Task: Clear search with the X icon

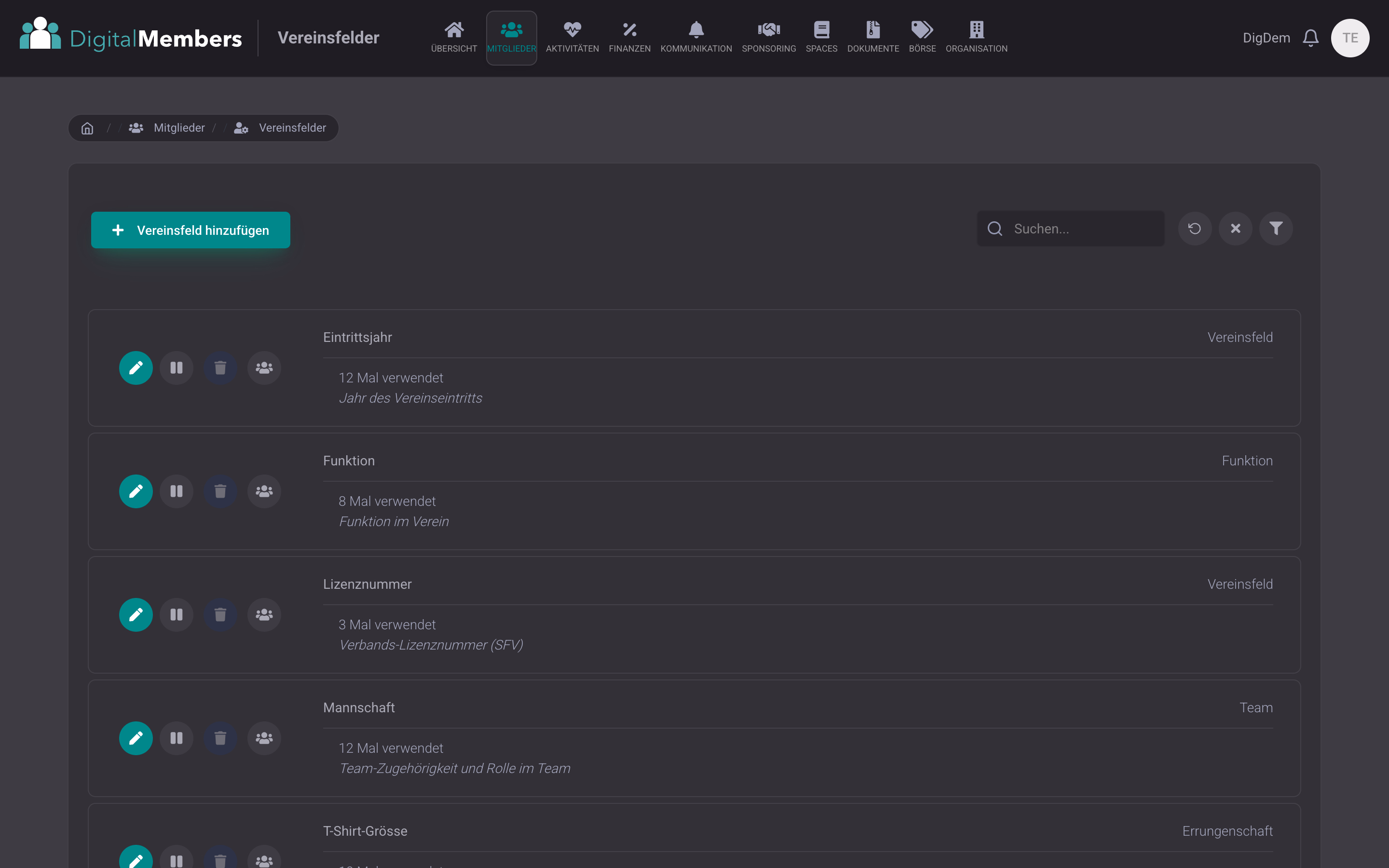Action: coord(1235,229)
